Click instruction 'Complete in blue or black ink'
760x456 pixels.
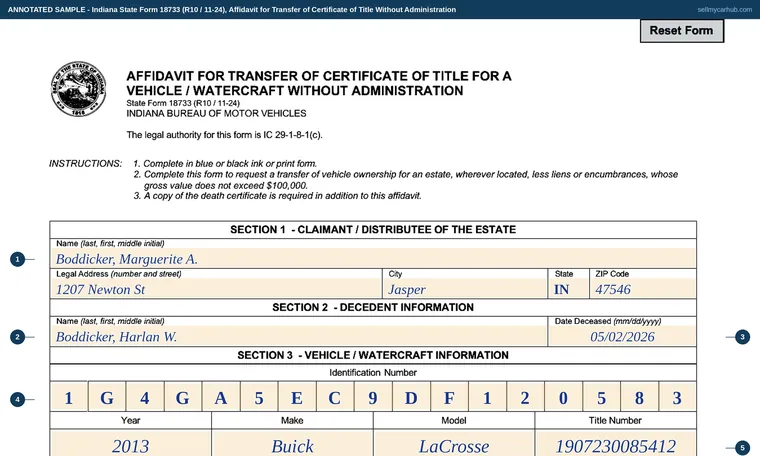225,164
